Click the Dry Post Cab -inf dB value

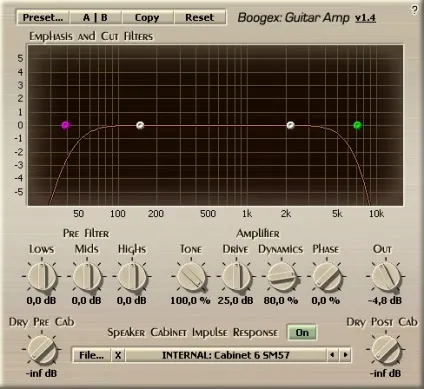click(x=385, y=373)
